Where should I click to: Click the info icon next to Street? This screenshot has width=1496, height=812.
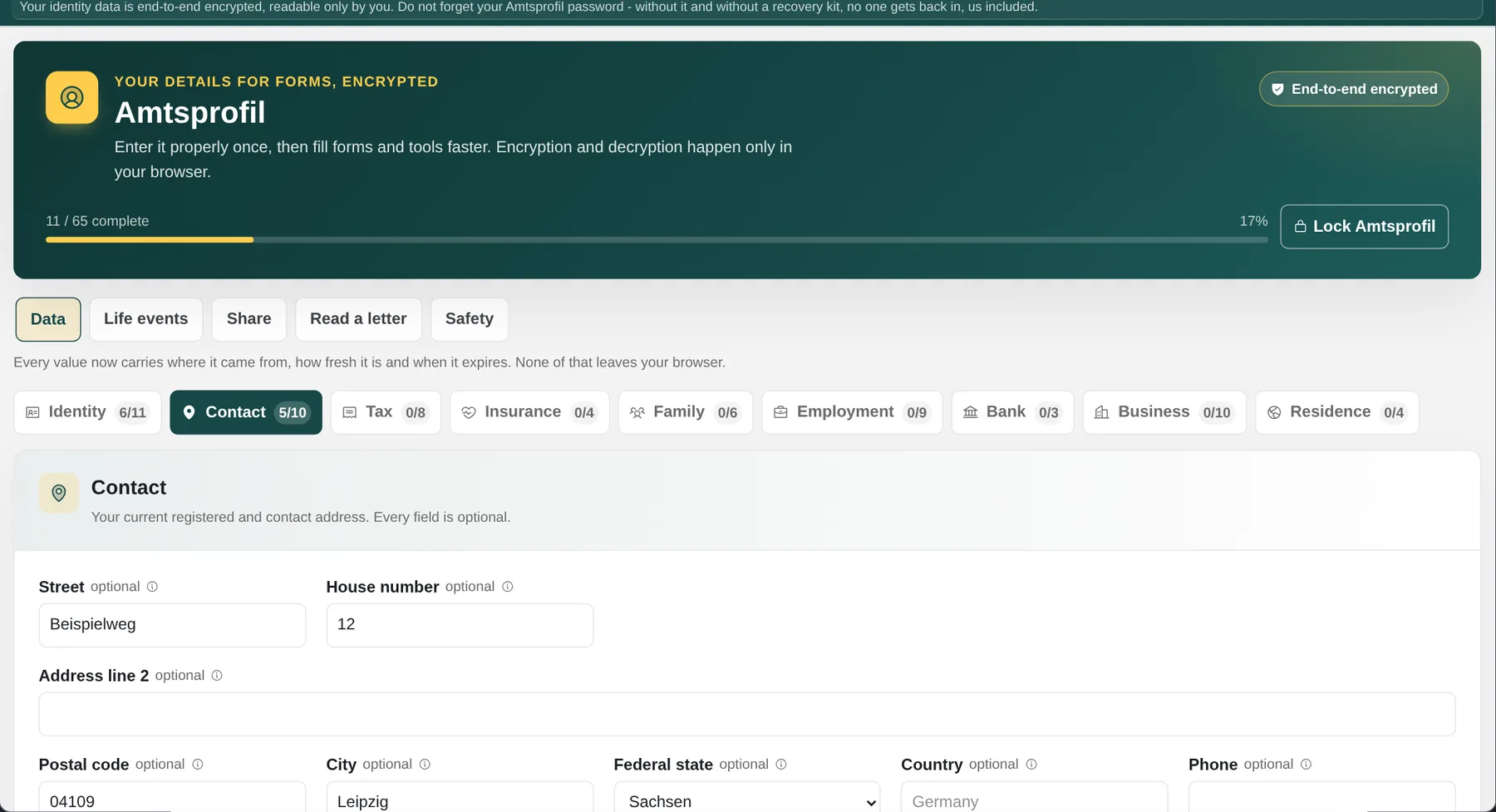point(152,587)
